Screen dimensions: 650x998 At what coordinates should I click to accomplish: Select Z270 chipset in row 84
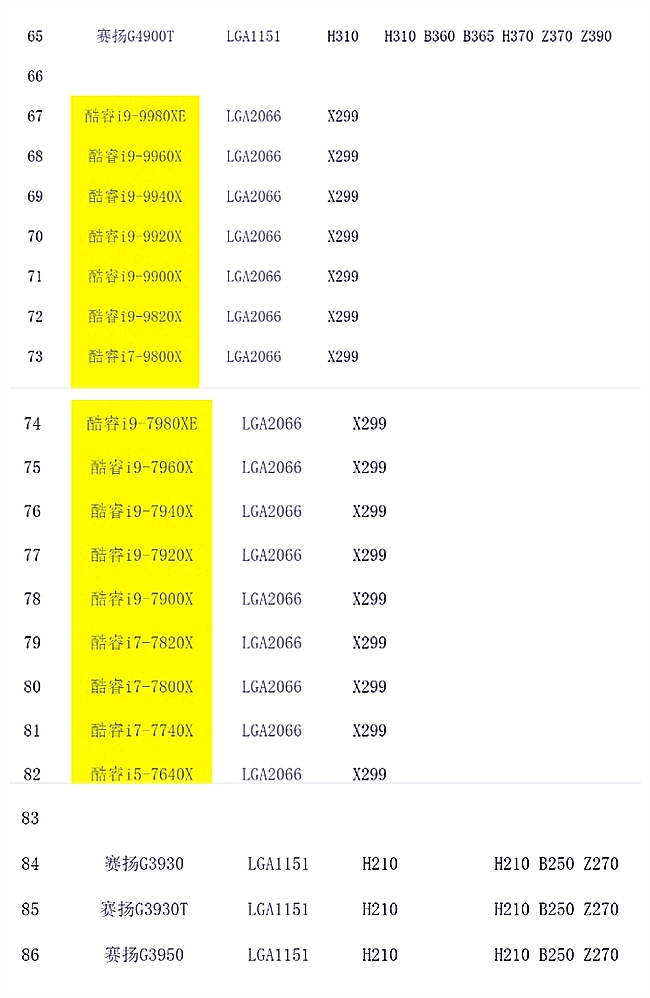coord(601,864)
